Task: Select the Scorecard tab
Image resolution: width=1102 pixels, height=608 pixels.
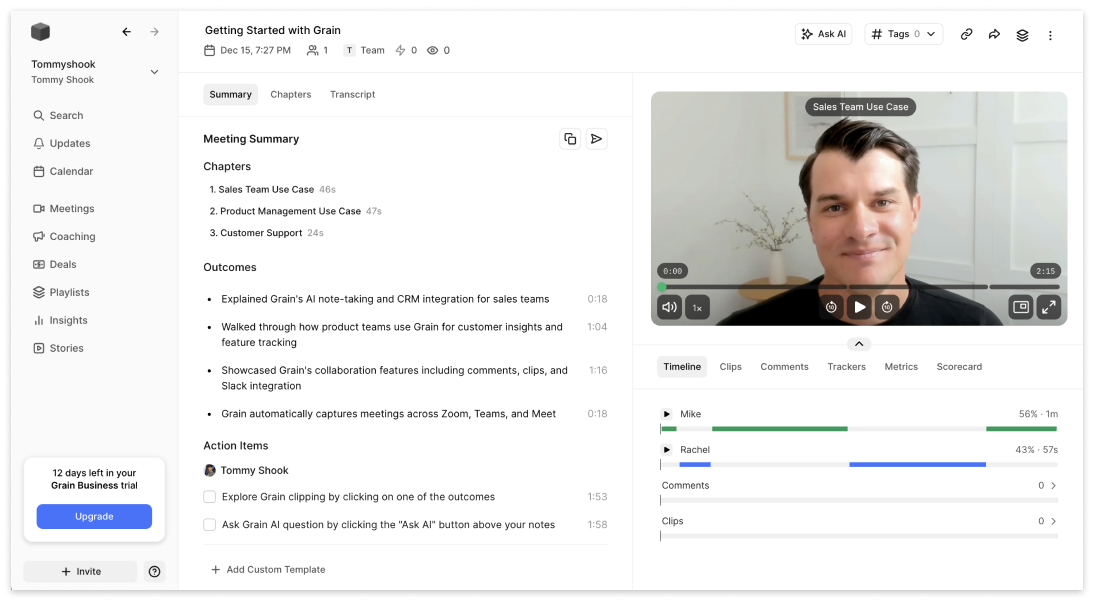Action: (959, 367)
